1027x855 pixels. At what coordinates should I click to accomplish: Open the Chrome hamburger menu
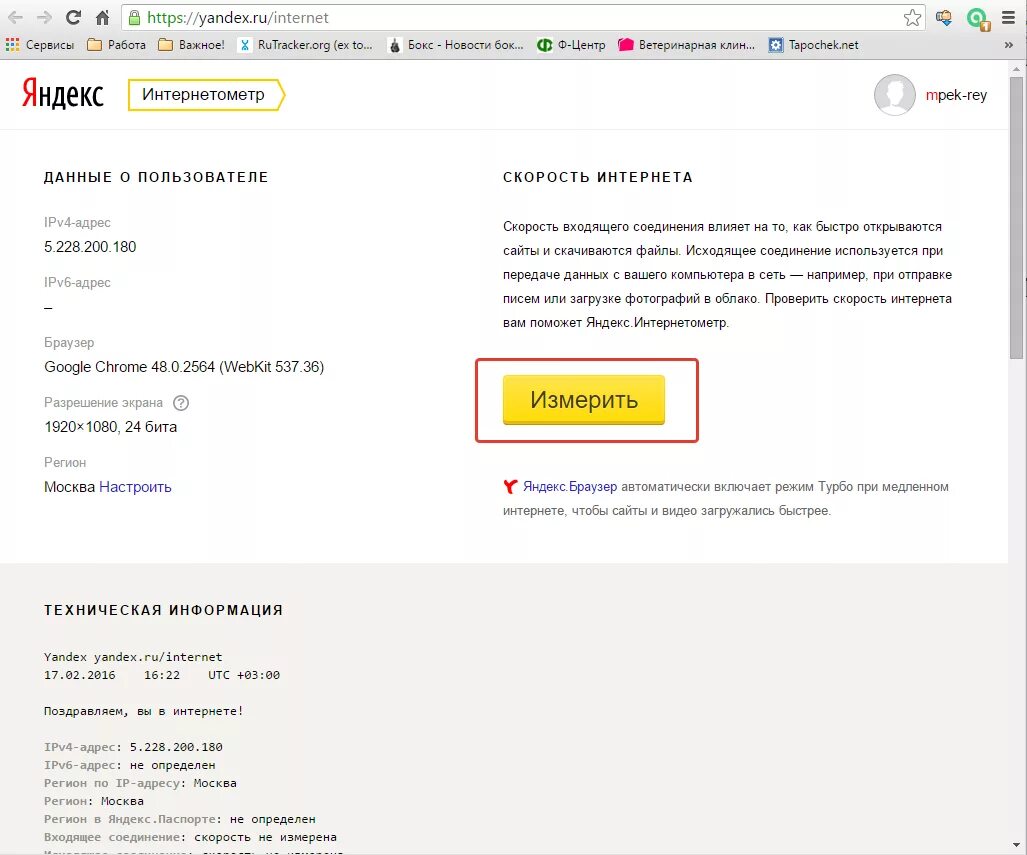(x=1009, y=18)
